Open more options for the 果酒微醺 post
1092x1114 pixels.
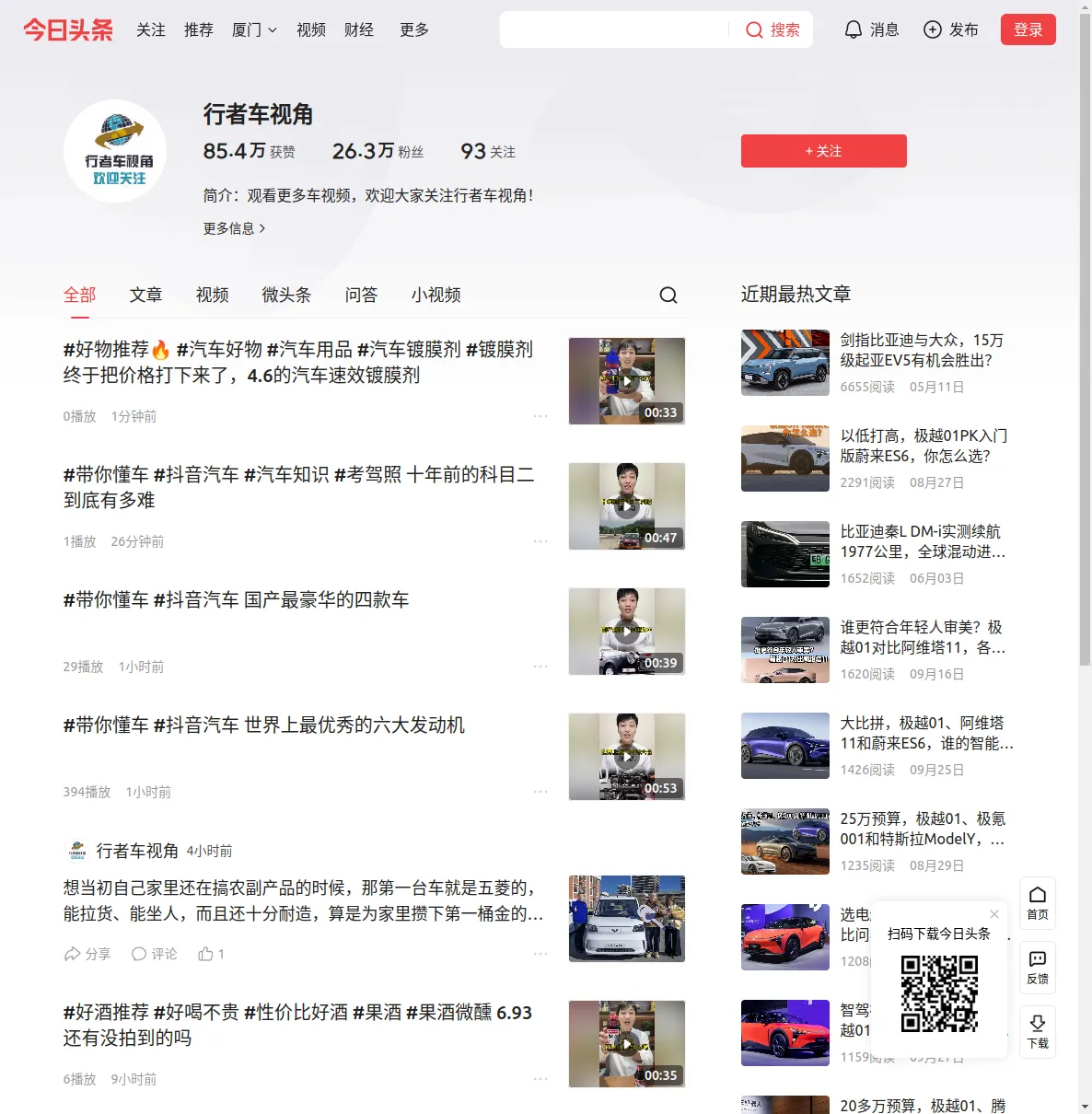click(x=540, y=1079)
